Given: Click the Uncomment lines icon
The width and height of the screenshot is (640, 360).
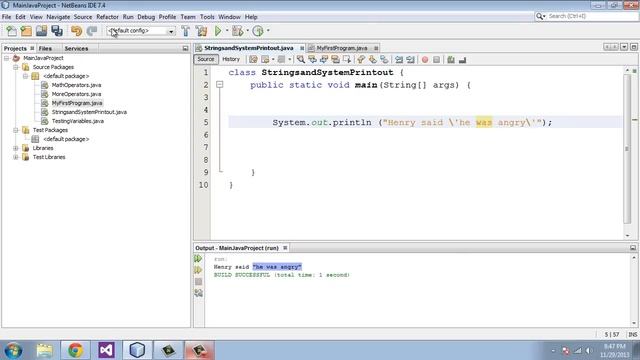Looking at the screenshot, I should click(462, 60).
